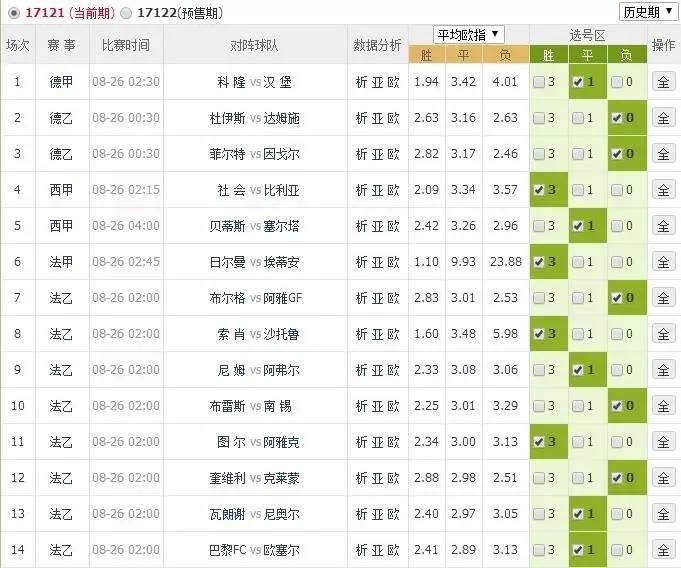This screenshot has width=681, height=568.
Task: Uncheck the 负 0 box for 杜伊斯 vs 达姆施
Action: [617, 118]
